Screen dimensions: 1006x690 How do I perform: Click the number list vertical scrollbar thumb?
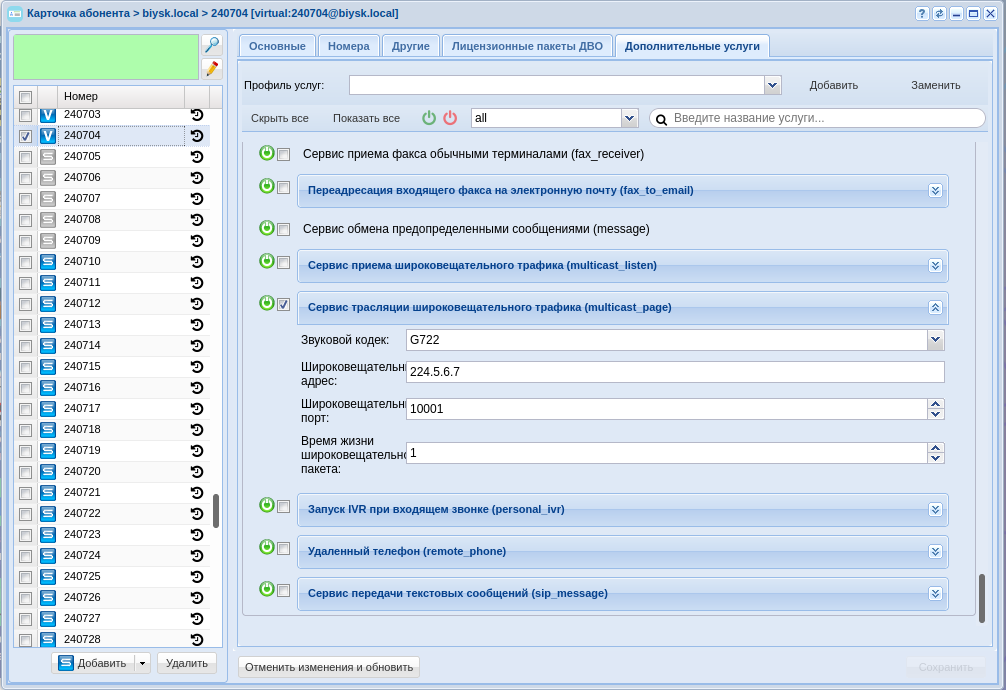pyautogui.click(x=216, y=511)
